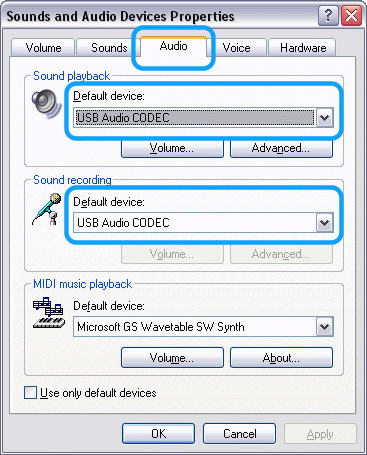367x455 pixels.
Task: Enable Use only default devices checkbox
Action: tap(30, 393)
